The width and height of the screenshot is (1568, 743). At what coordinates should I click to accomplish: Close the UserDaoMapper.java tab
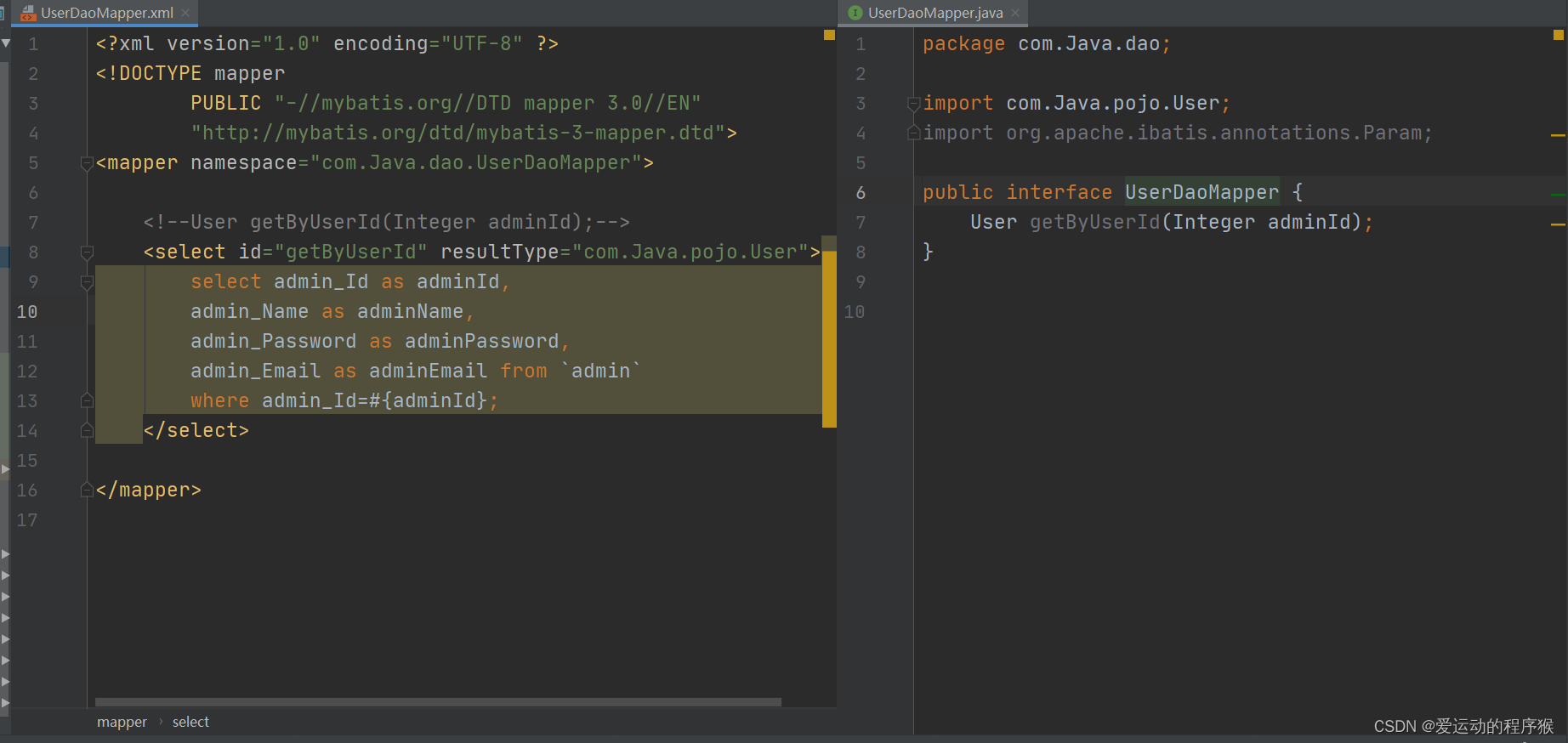[1015, 13]
